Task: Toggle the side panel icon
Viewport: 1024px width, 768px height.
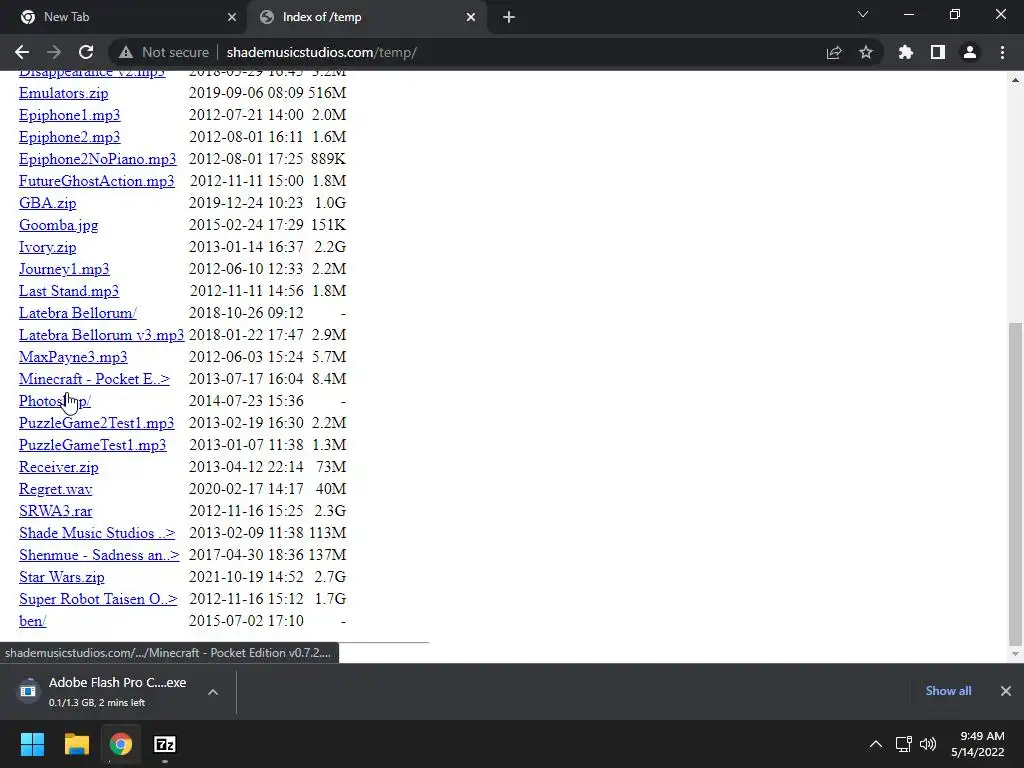Action: click(x=938, y=52)
